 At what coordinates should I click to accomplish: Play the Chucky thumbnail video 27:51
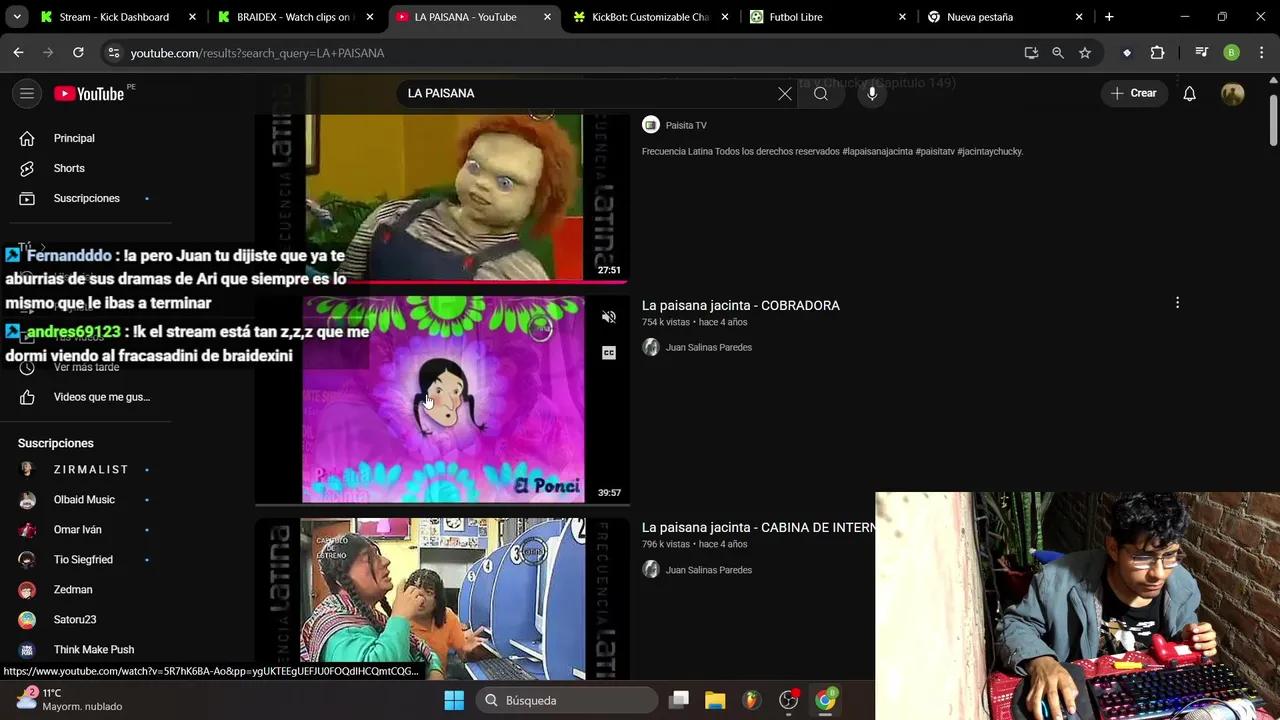[442, 197]
